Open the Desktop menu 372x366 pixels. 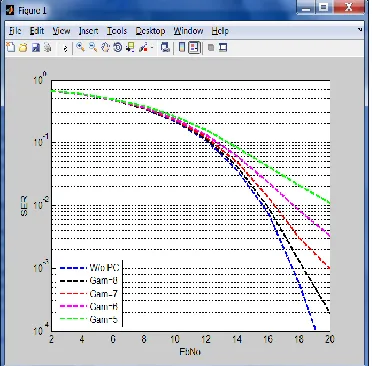pos(150,31)
